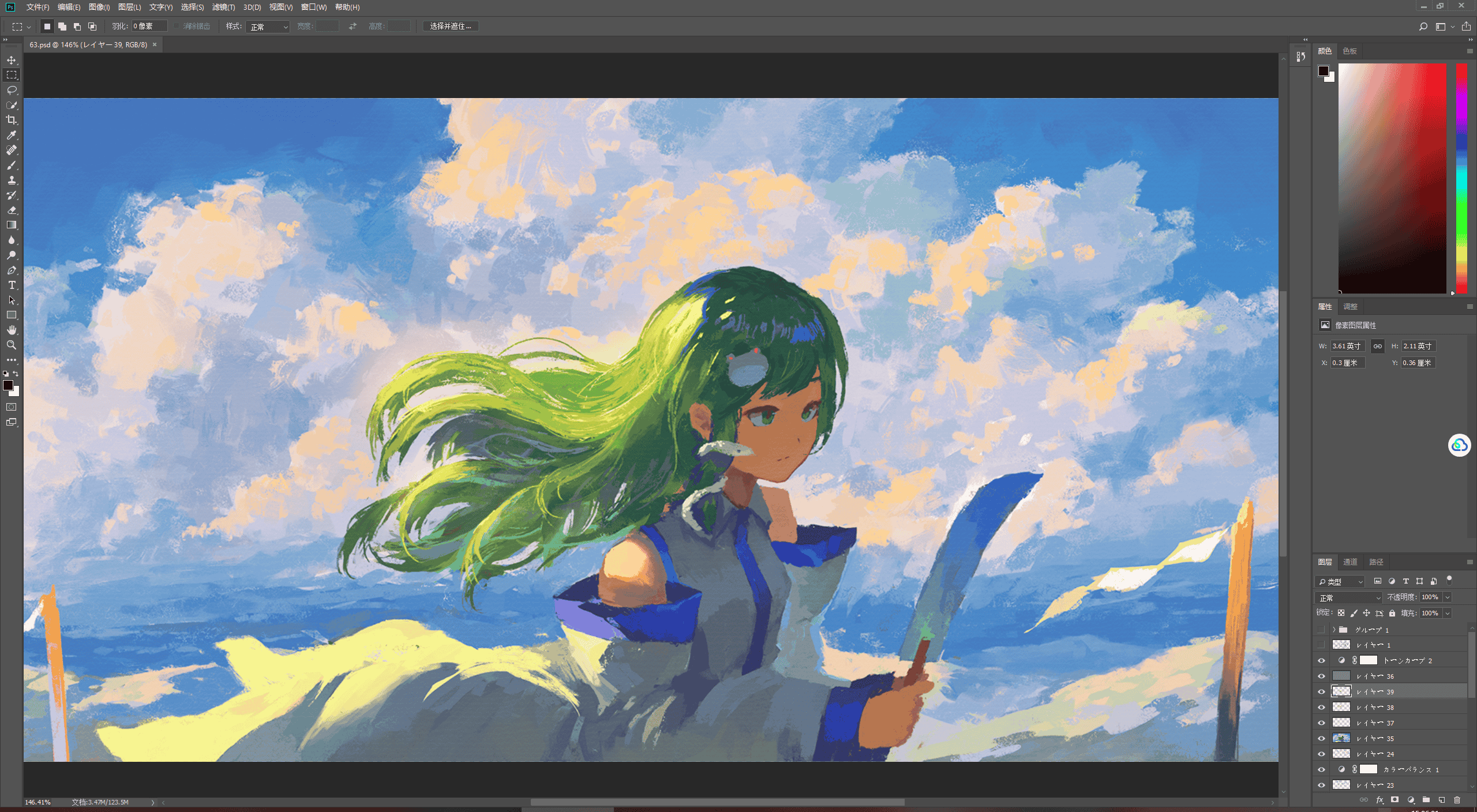Click the foreground color swatch in toolbar

tap(8, 385)
